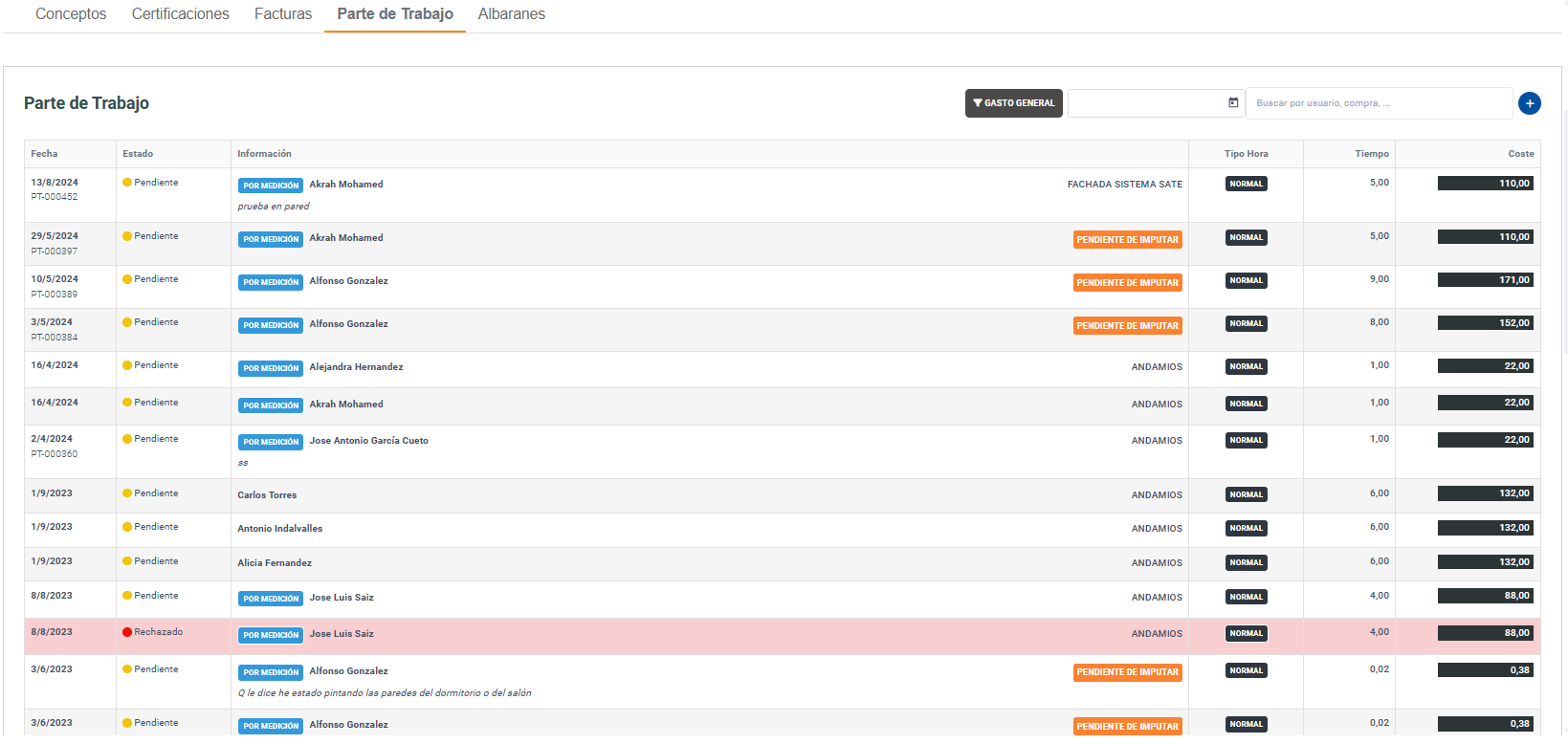
Task: Open work entry PT-000452
Action: point(55,197)
